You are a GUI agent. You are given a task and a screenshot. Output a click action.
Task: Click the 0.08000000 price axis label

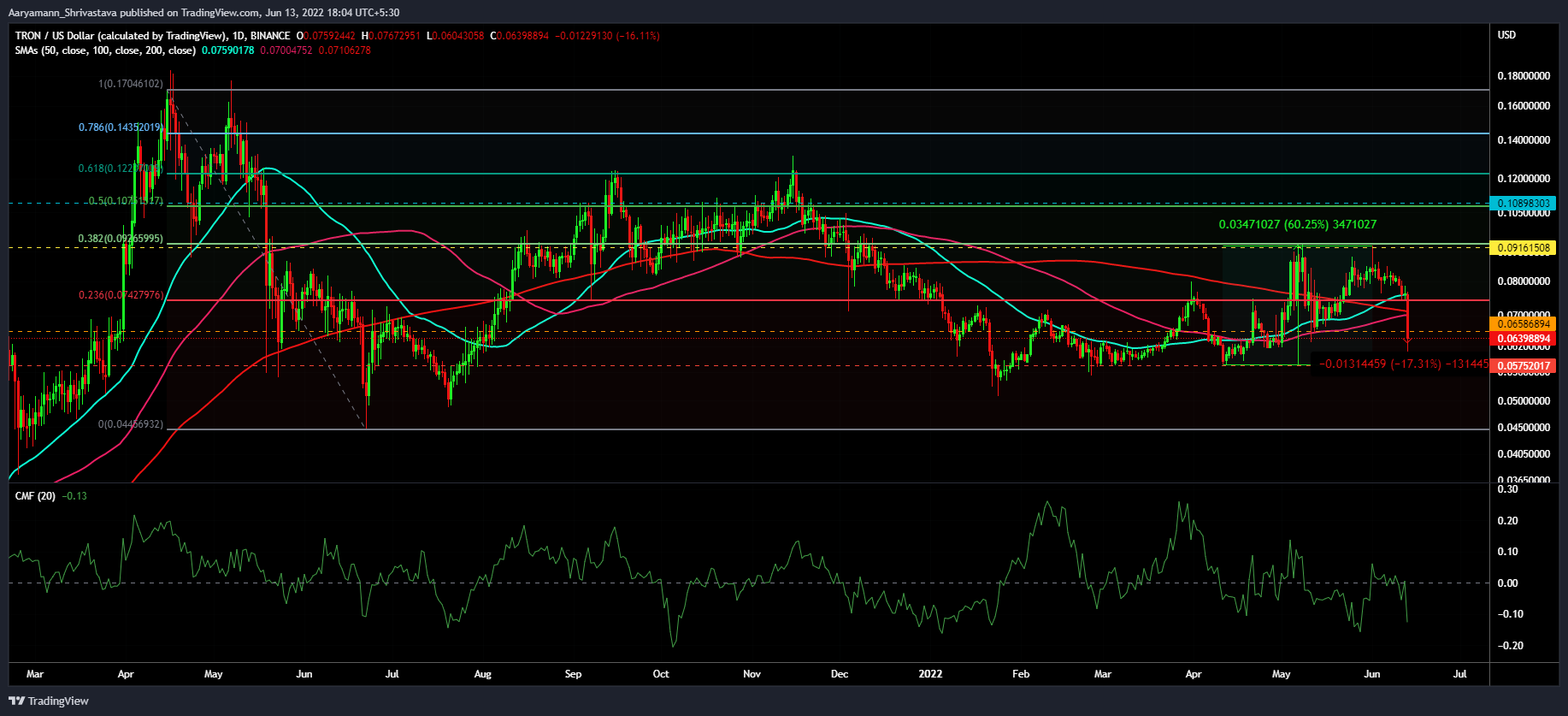1524,281
